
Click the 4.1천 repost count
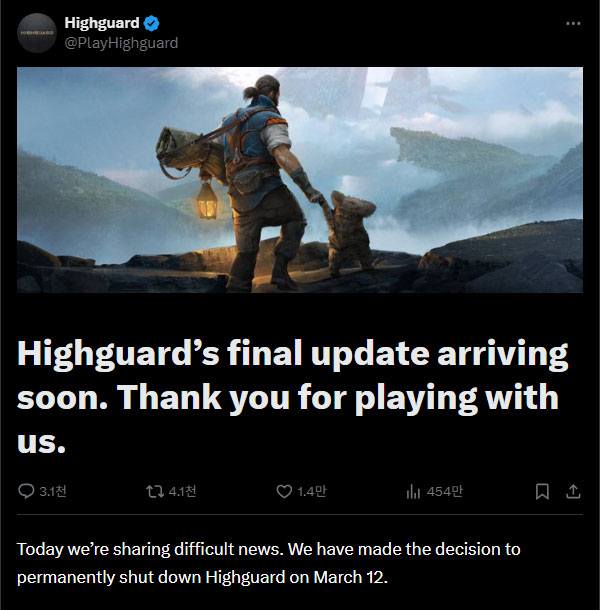pyautogui.click(x=182, y=491)
